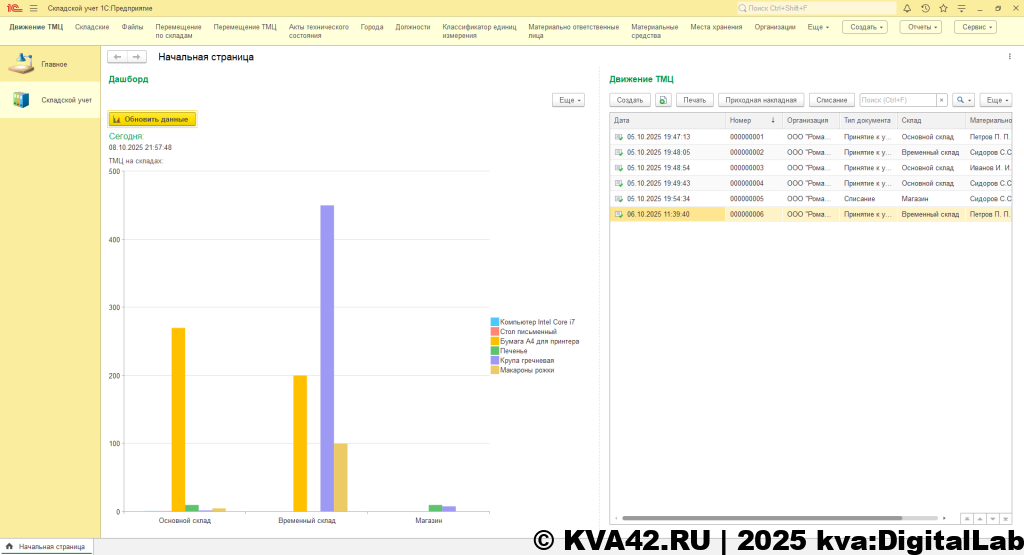Screen dimensions: 1024x555
Task: Open the history clock icon
Action: (925, 8)
